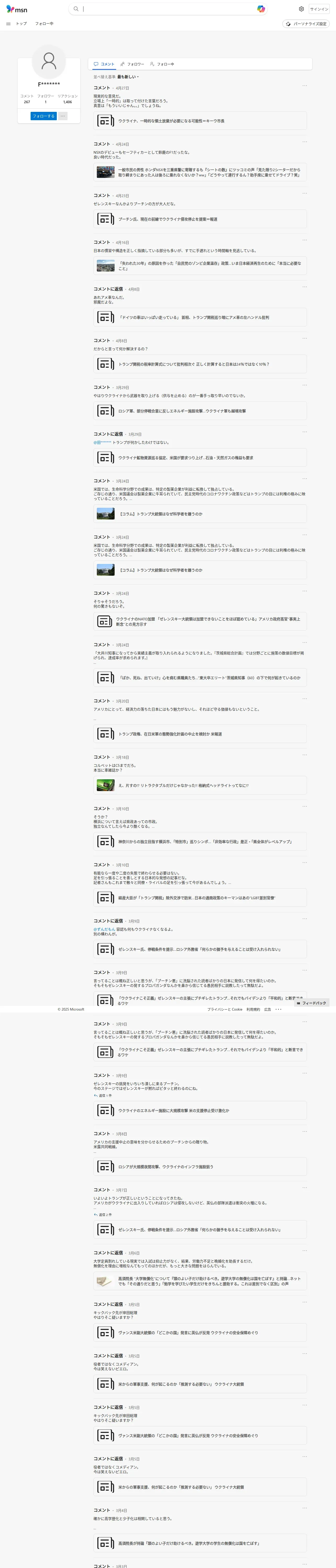Click news icon beside プーチン氏、現在の前線 article
This screenshot has height=1568, width=336.
point(105,219)
